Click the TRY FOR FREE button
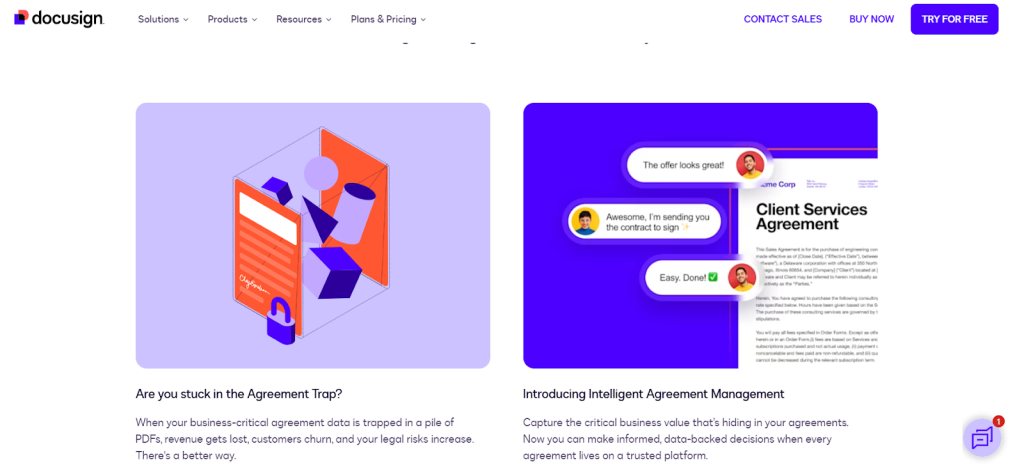The width and height of the screenshot is (1024, 474). click(954, 19)
